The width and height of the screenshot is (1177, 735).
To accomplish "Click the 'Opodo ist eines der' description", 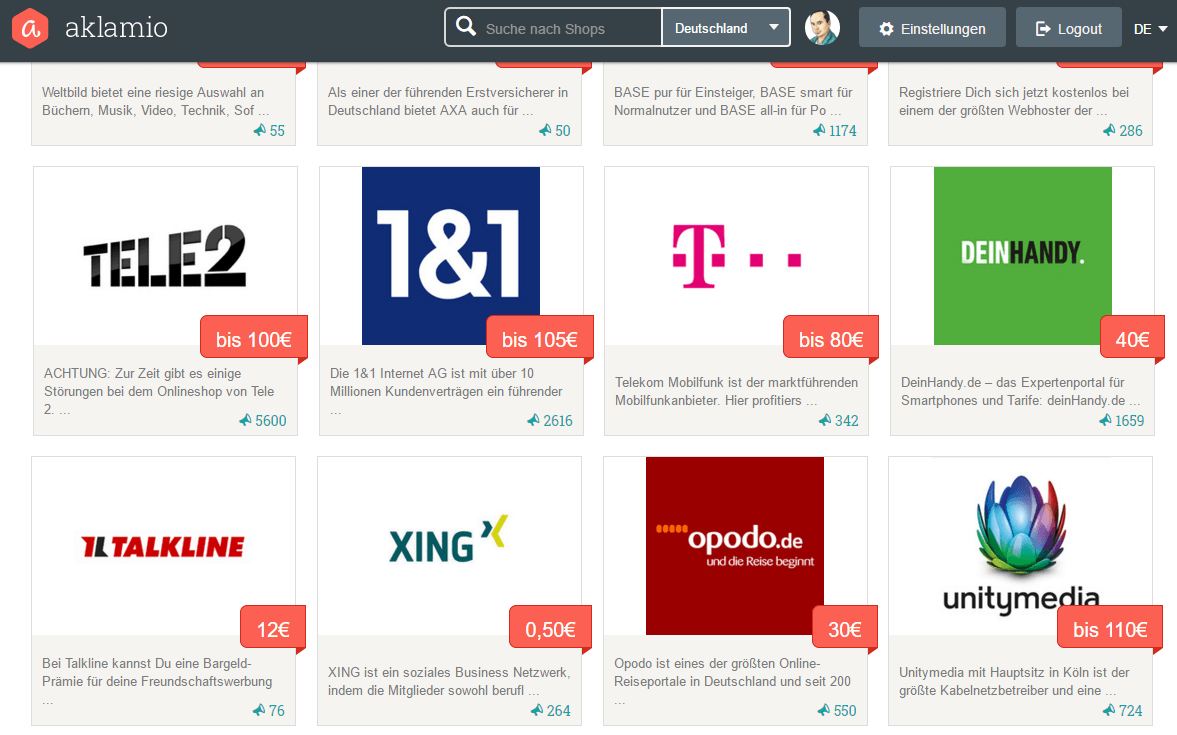I will pos(733,681).
